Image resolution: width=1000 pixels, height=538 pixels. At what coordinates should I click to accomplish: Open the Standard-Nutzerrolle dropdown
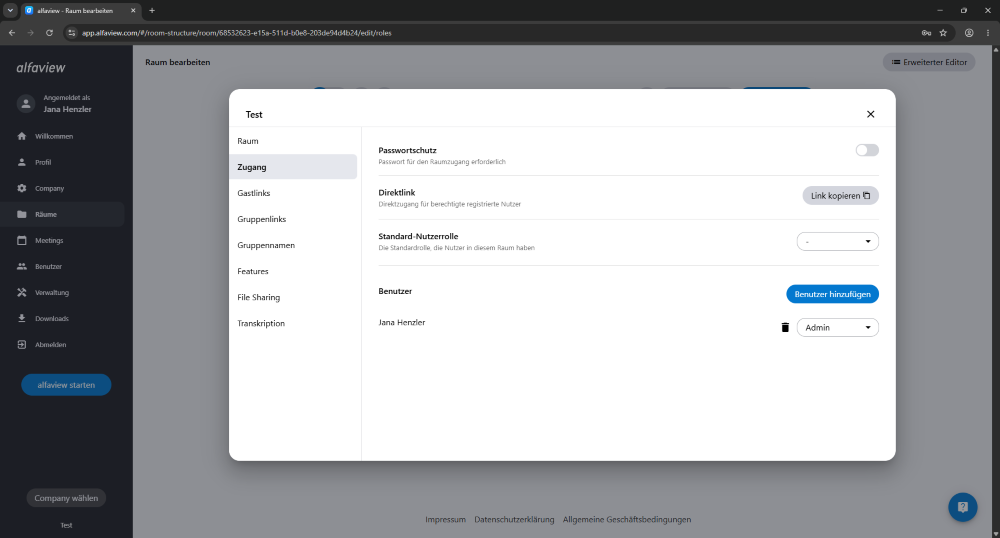point(837,242)
